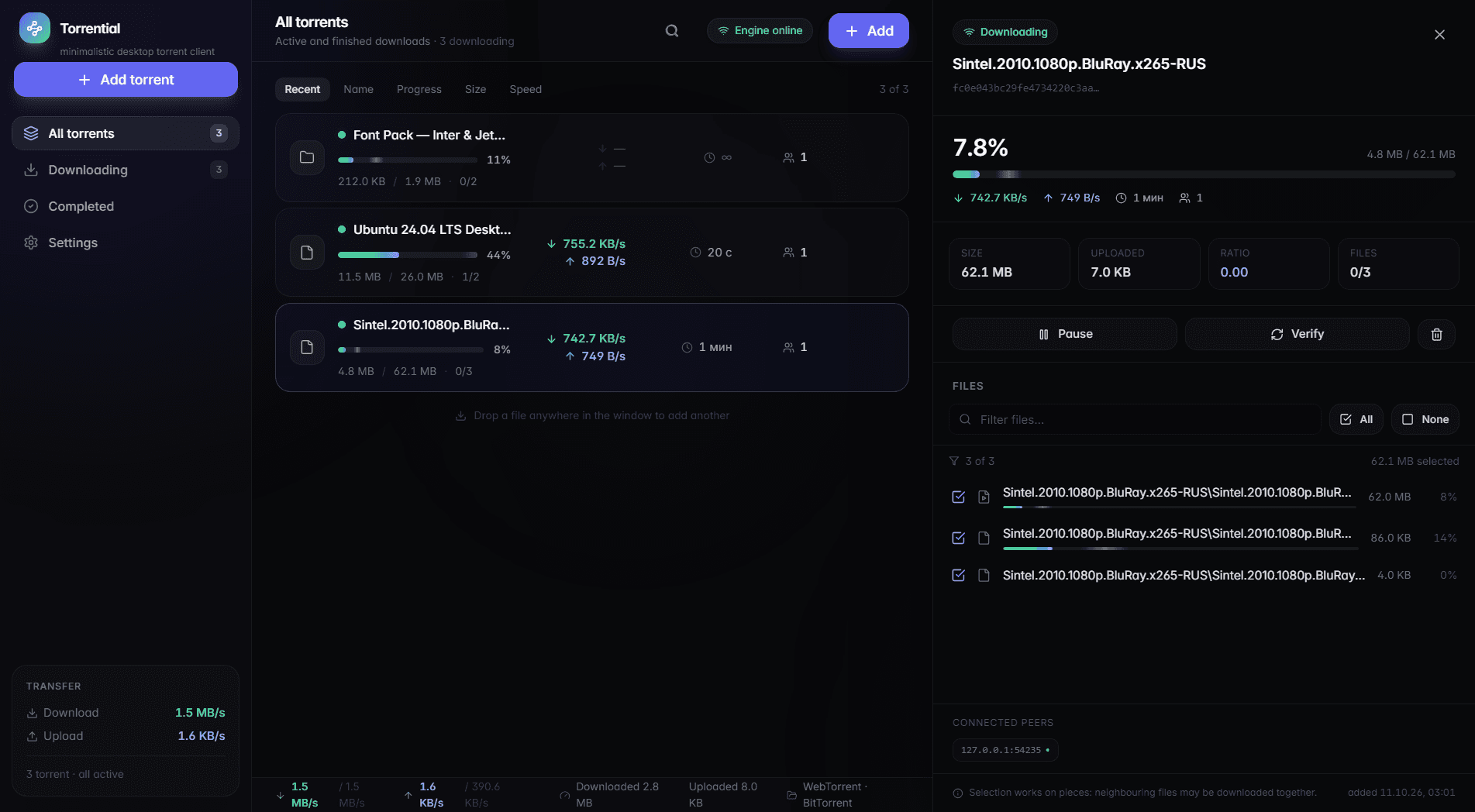The image size is (1475, 812).
Task: Click the Ubuntu torrent progress bar
Action: [408, 255]
